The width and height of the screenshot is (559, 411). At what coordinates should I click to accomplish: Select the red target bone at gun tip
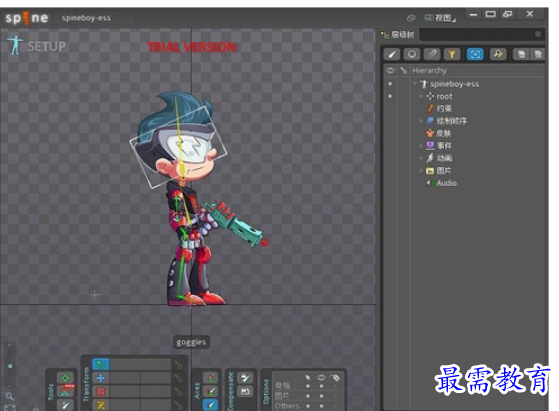[x=265, y=243]
